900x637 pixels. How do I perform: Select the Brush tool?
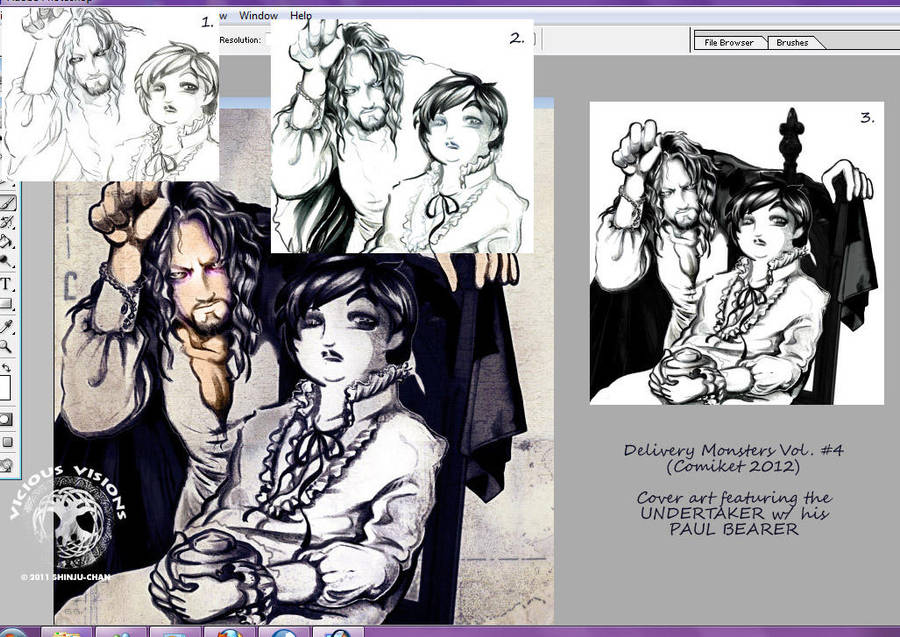click(x=7, y=203)
